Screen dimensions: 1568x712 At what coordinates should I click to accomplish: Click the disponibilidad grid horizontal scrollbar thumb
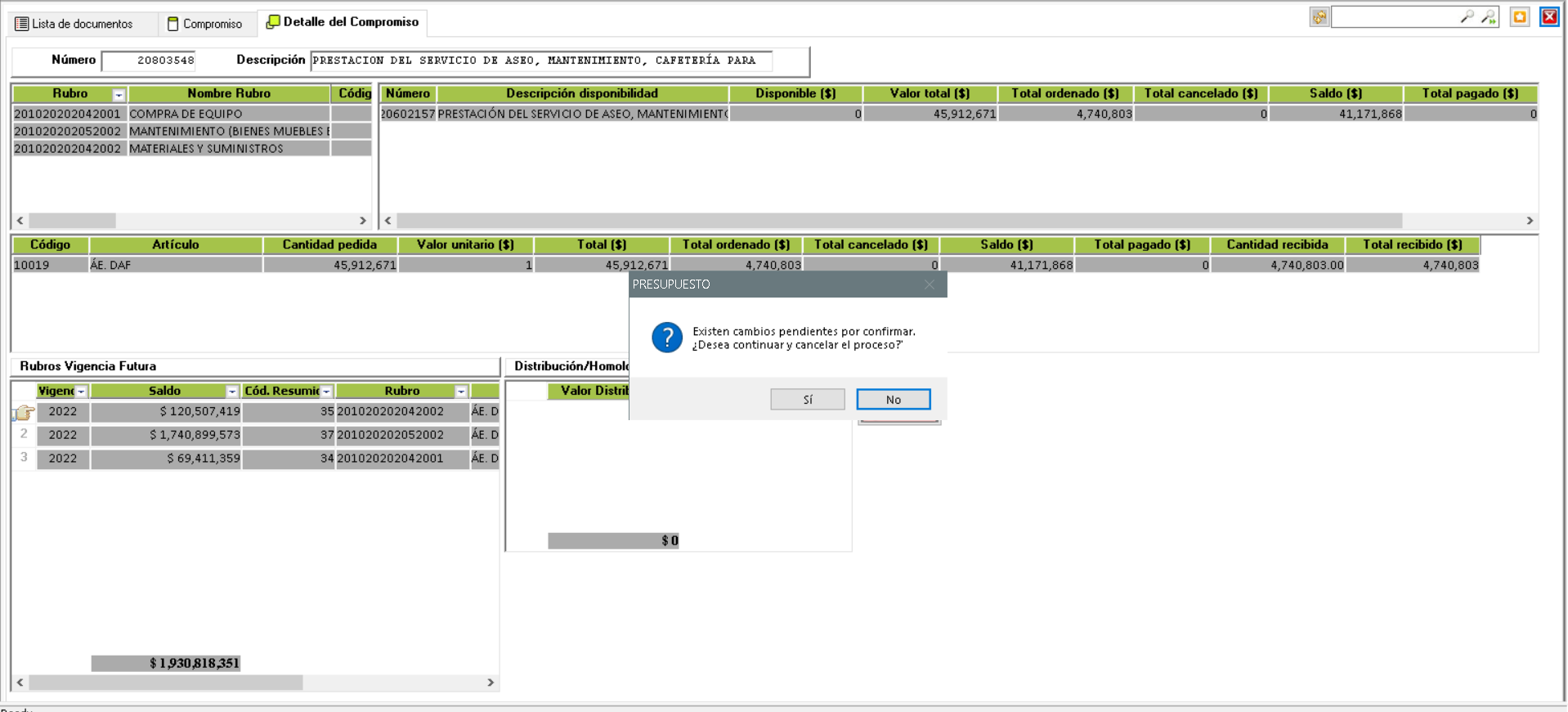[899, 221]
